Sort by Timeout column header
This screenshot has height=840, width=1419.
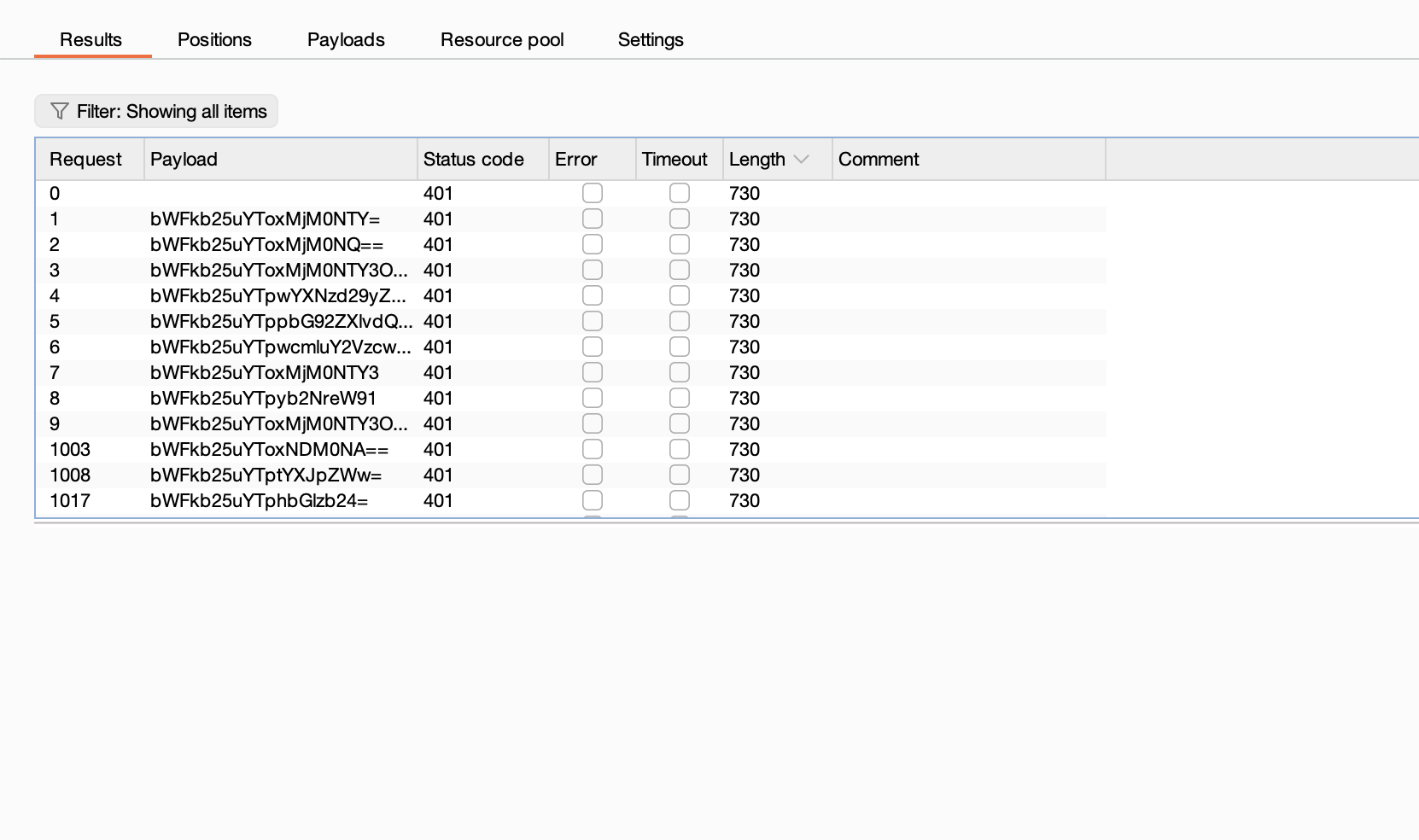[x=680, y=159]
